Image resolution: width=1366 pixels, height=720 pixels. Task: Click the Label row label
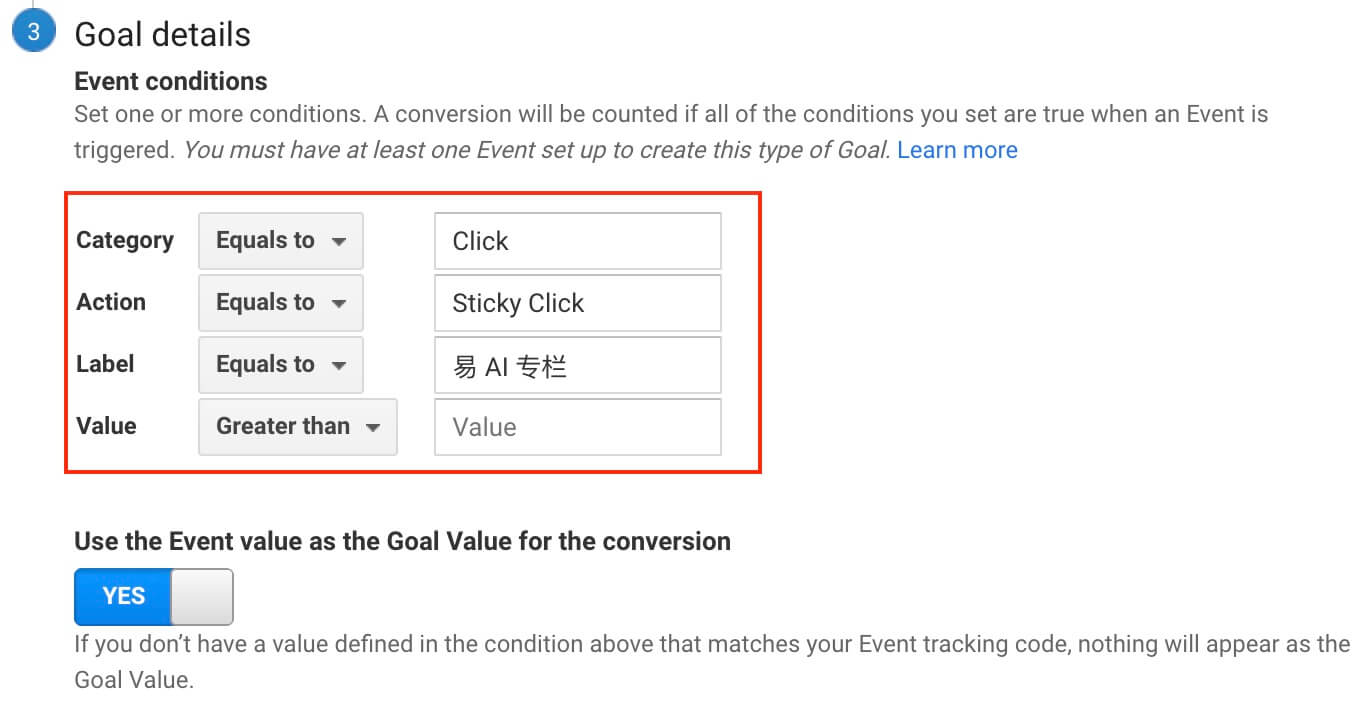click(x=105, y=364)
